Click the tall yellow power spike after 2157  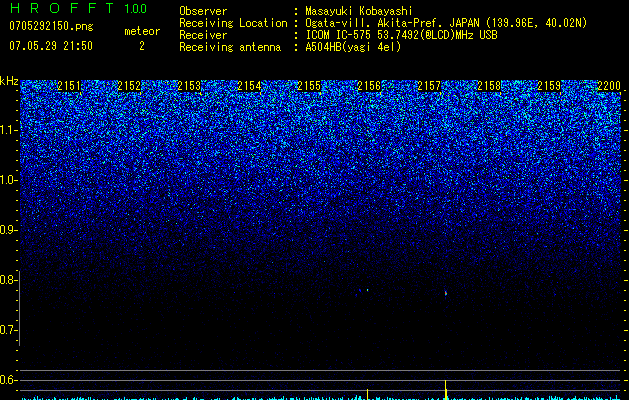(x=446, y=390)
